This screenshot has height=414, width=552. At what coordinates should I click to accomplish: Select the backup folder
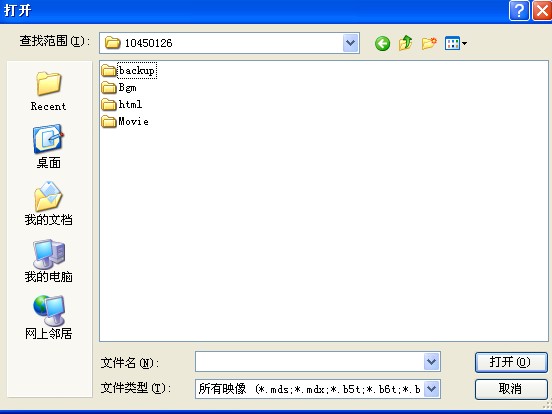128,70
